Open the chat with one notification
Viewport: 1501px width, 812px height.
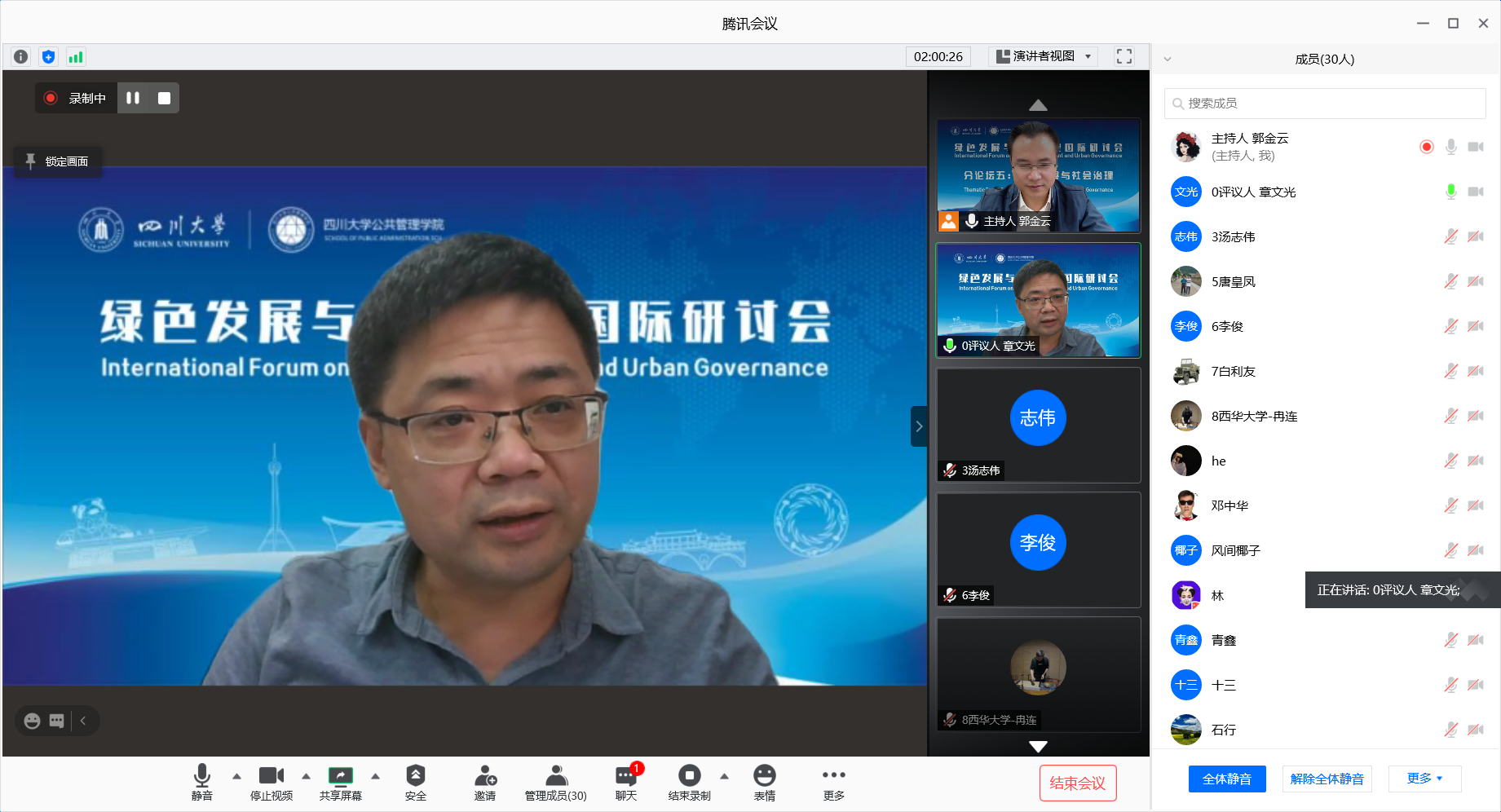625,782
